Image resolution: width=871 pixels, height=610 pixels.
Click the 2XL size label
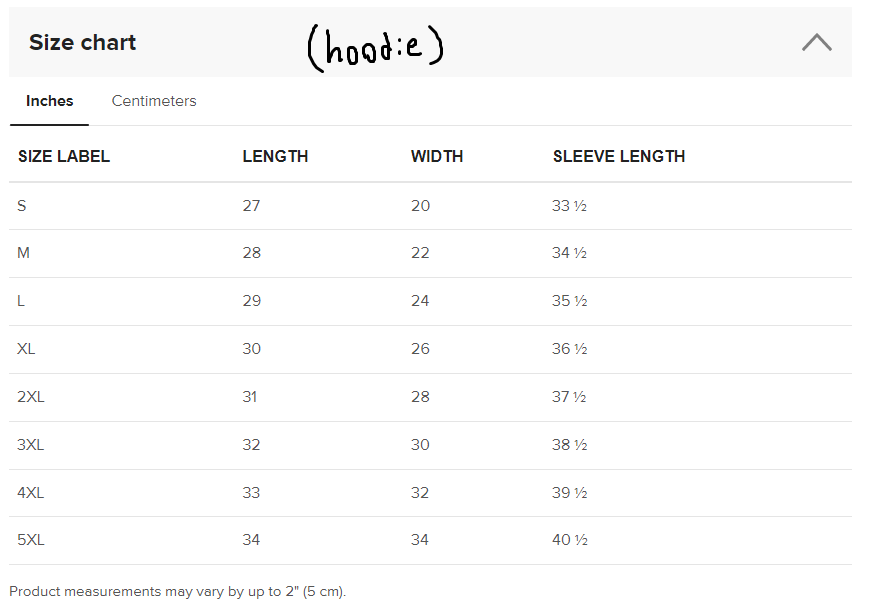click(31, 397)
